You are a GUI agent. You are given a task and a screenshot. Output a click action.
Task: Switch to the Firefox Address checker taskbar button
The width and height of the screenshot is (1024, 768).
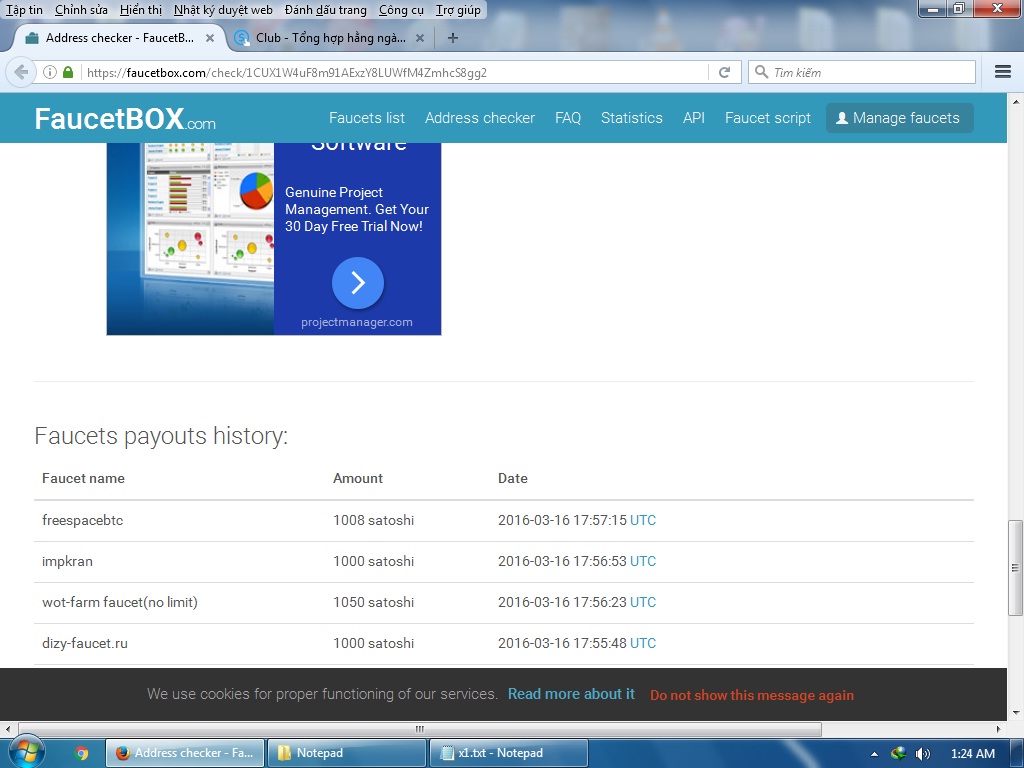click(x=185, y=753)
